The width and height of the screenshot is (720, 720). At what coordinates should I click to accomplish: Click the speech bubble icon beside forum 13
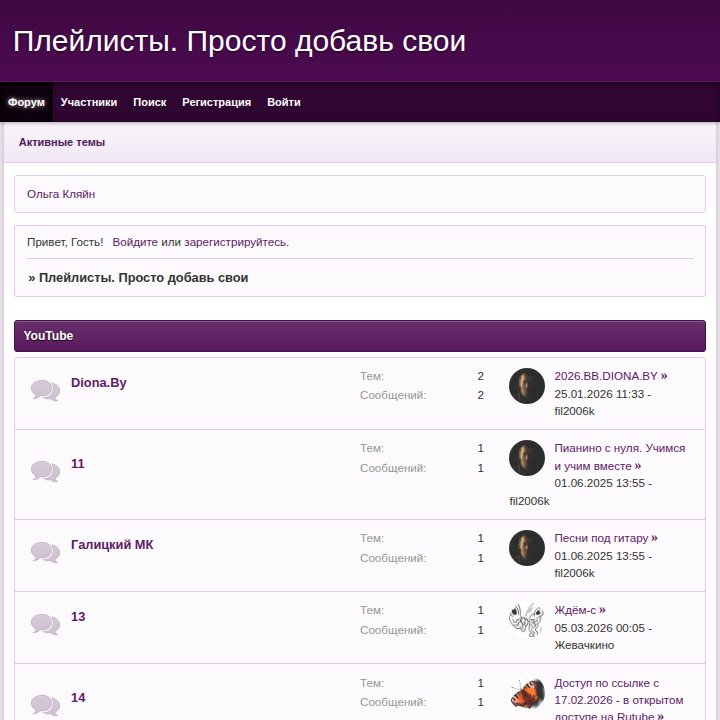[45, 624]
